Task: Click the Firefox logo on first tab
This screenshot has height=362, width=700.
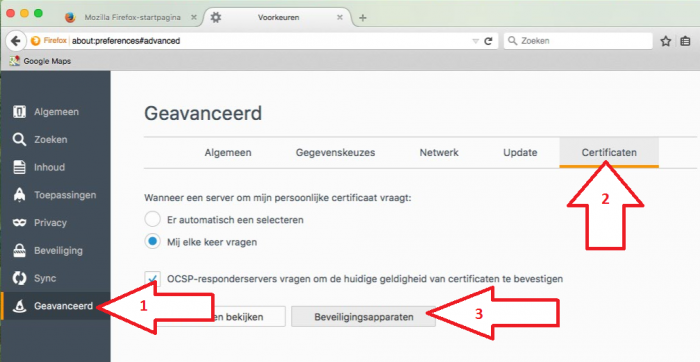Action: 71,17
